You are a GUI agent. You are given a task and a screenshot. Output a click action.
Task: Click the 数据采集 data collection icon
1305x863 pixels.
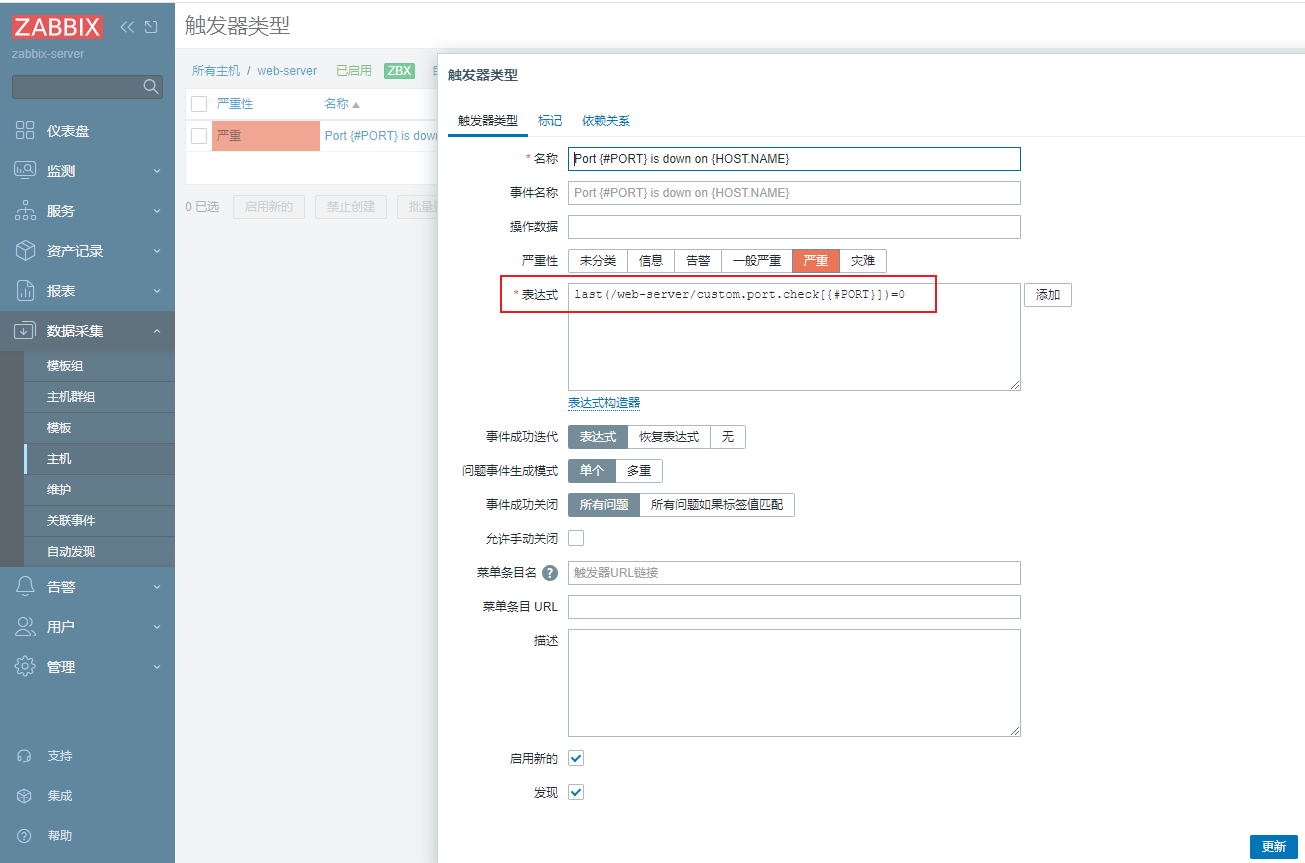coord(25,331)
